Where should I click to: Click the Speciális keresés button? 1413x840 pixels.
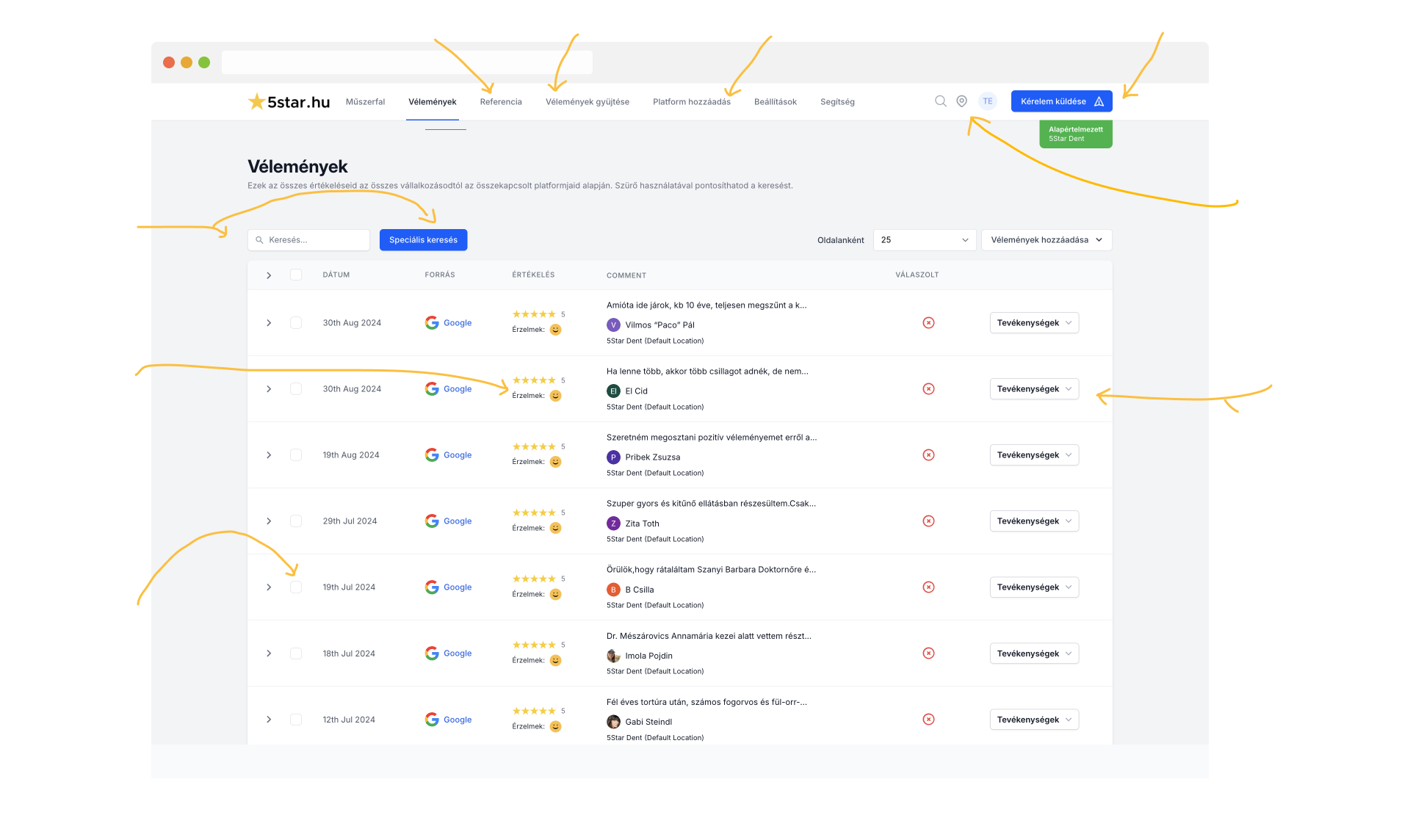(x=423, y=240)
